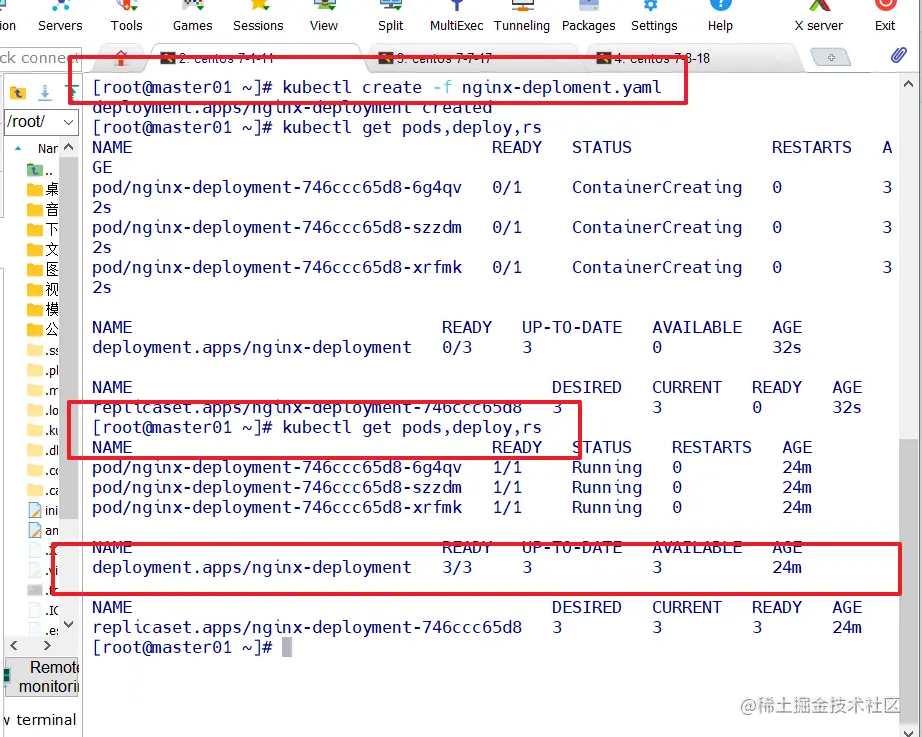Open the Games toolbar icon
922x737 pixels.
192,16
